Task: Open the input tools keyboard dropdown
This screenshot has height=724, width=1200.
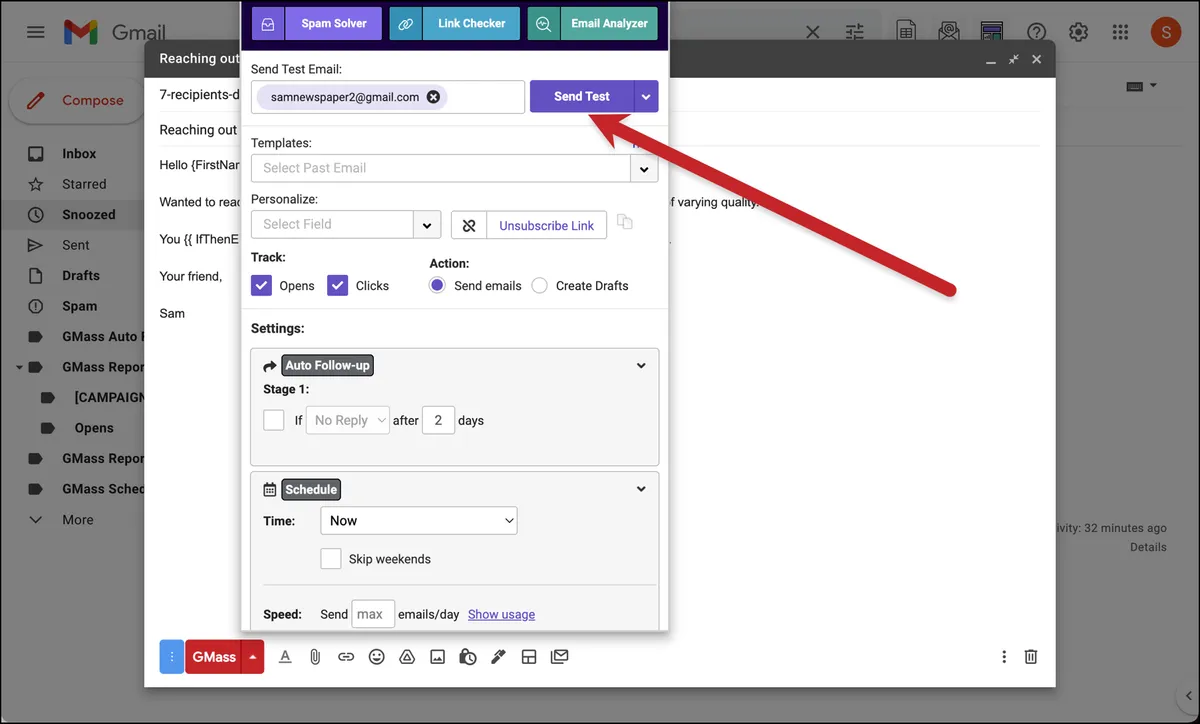Action: [x=1141, y=86]
